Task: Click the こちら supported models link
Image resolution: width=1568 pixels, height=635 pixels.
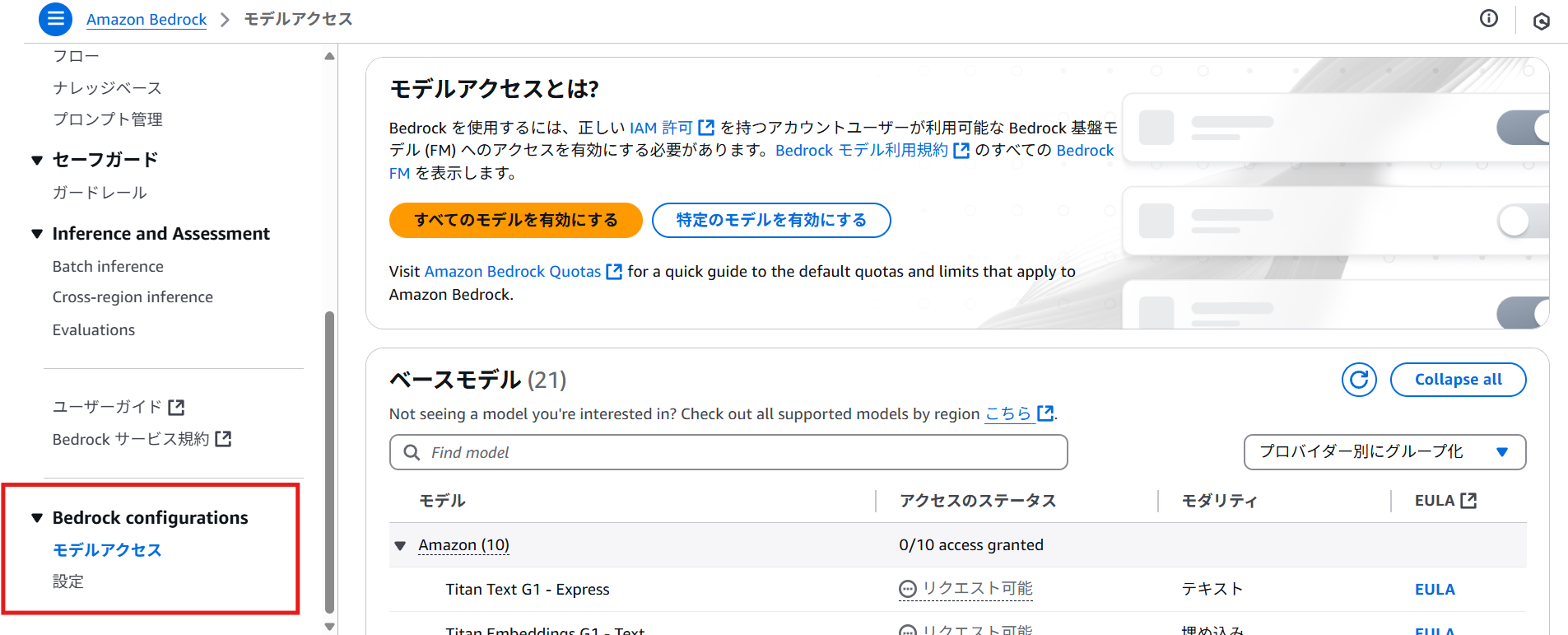Action: [x=1008, y=413]
